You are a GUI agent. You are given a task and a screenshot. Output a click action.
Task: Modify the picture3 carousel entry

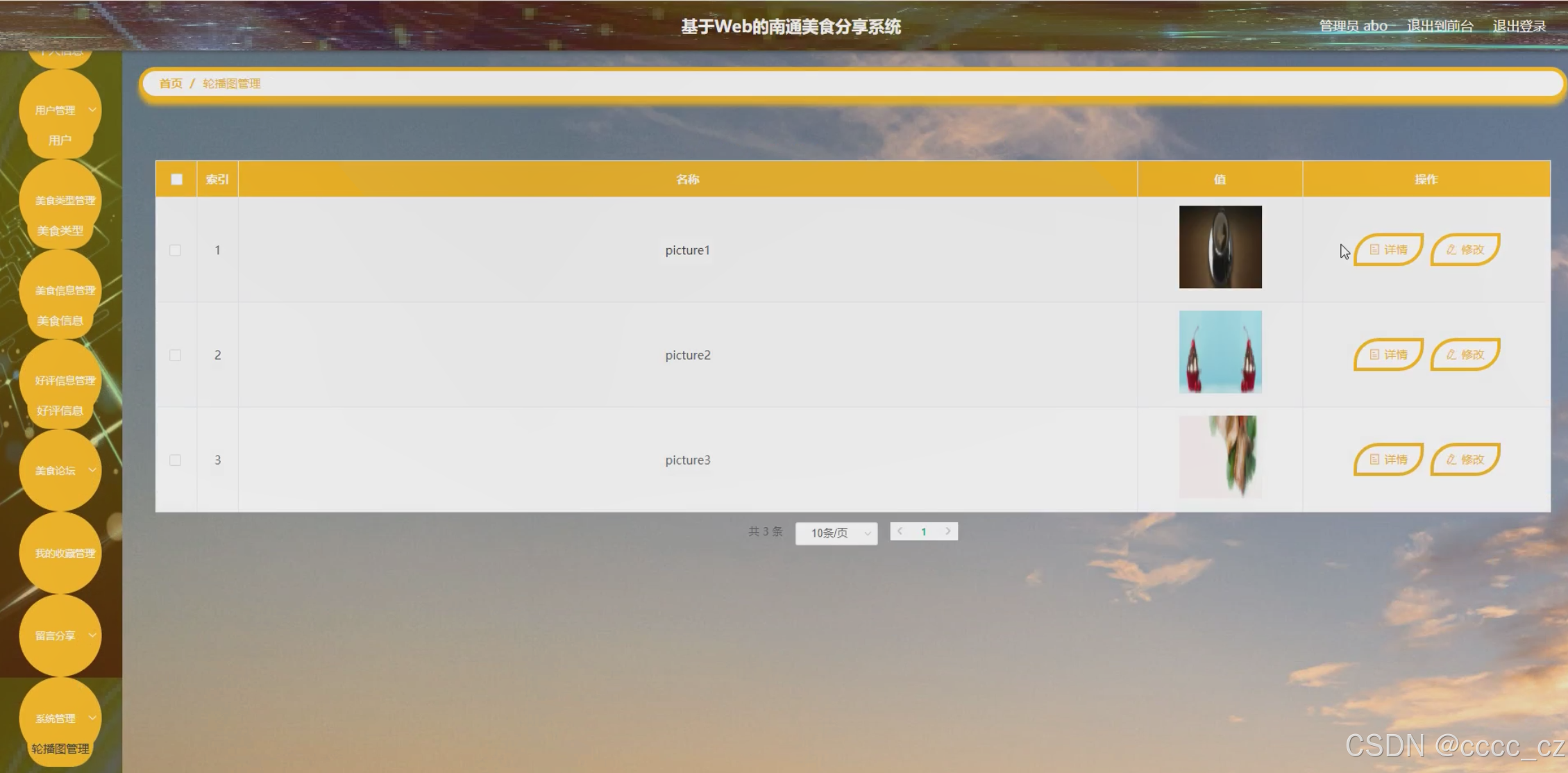coord(1465,459)
